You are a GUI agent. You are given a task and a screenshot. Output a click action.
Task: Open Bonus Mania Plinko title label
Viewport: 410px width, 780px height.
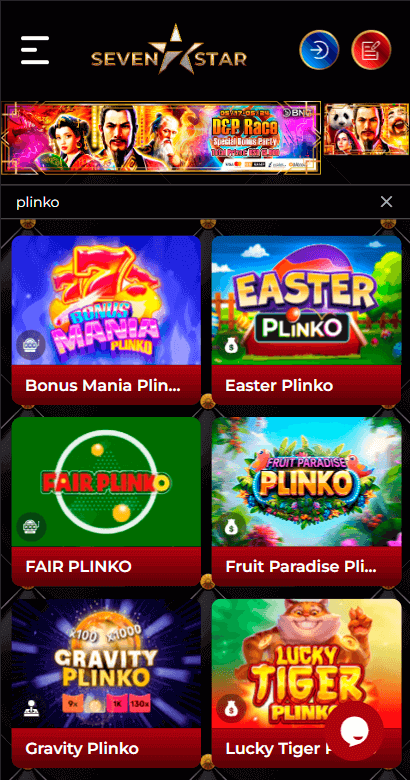[103, 385]
